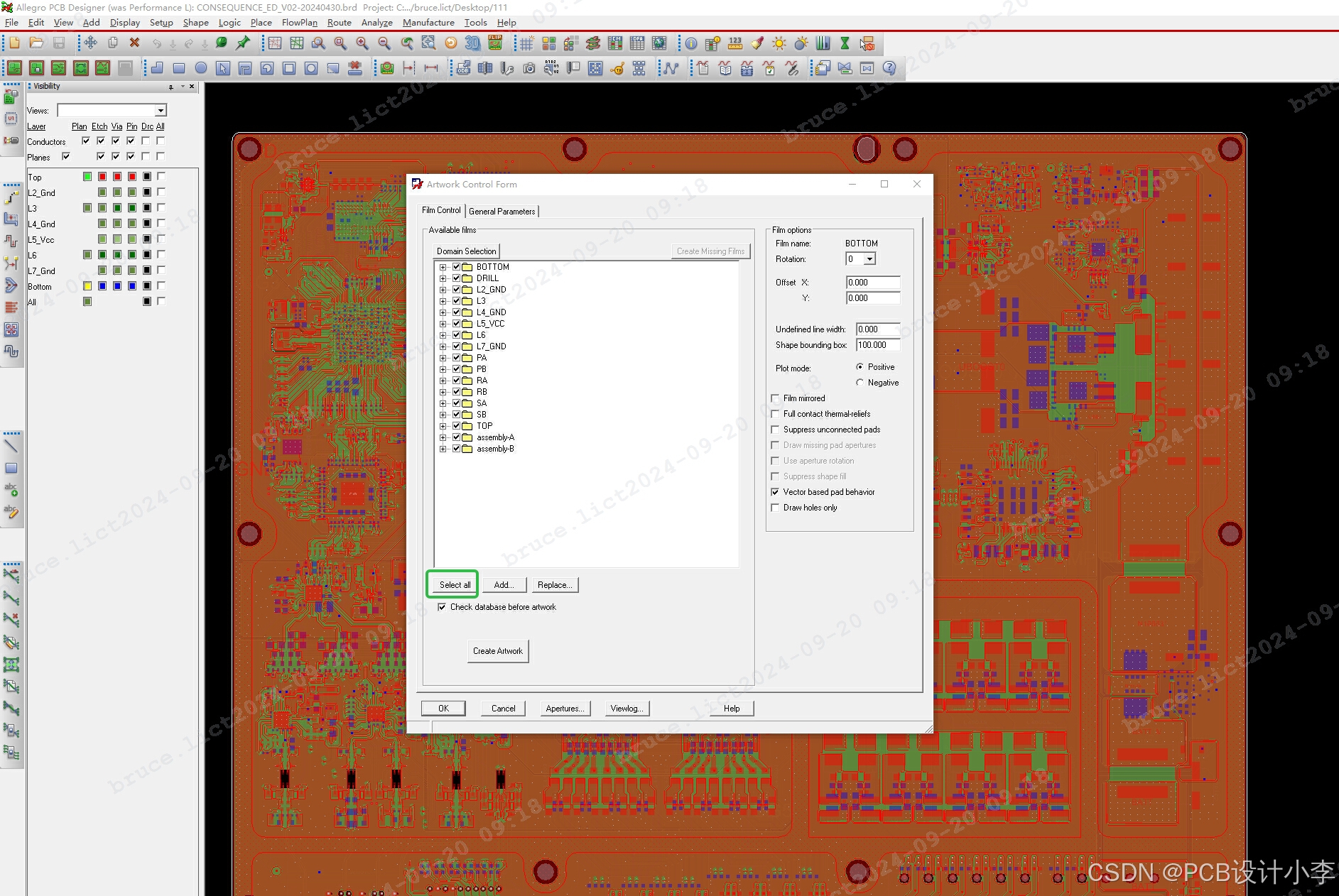Click the red X Delete icon
The image size is (1339, 896).
point(134,43)
